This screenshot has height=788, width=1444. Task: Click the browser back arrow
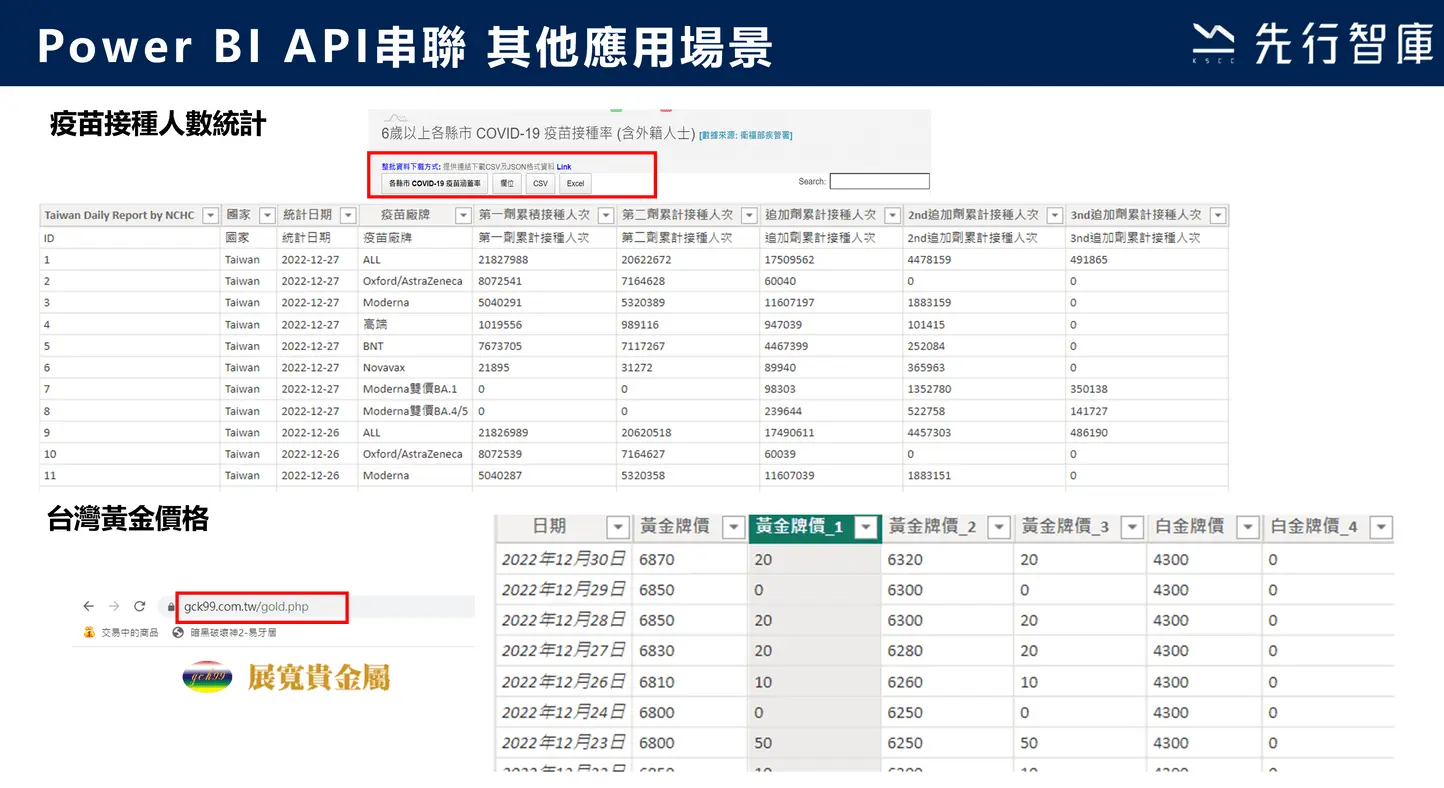point(88,606)
